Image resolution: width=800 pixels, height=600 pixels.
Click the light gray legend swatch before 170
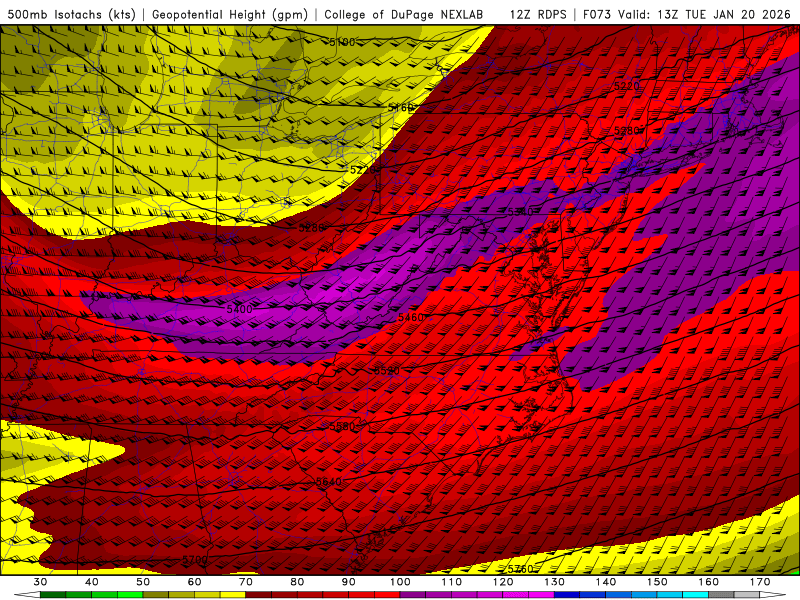coord(747,594)
